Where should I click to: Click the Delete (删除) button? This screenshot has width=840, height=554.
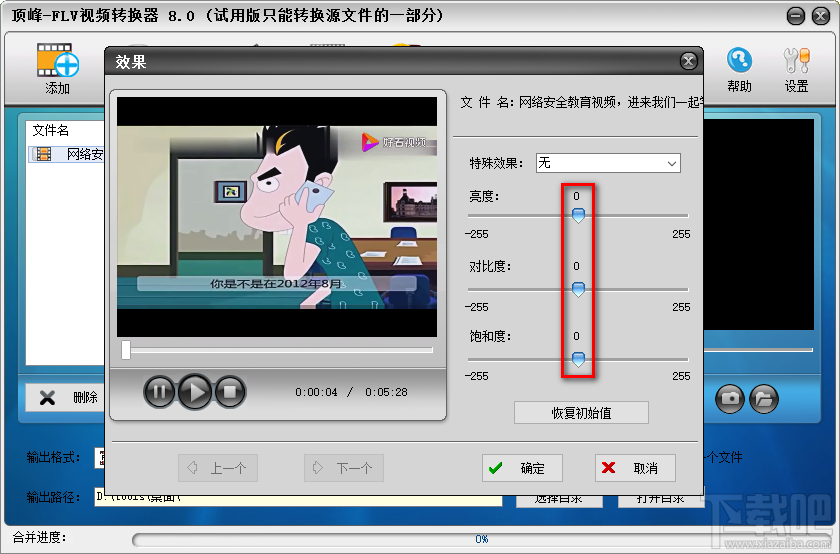[67, 398]
